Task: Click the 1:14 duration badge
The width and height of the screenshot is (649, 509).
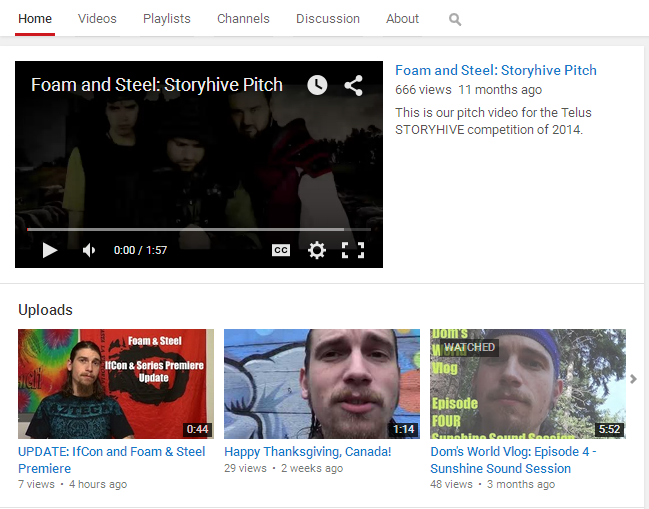Action: [403, 429]
